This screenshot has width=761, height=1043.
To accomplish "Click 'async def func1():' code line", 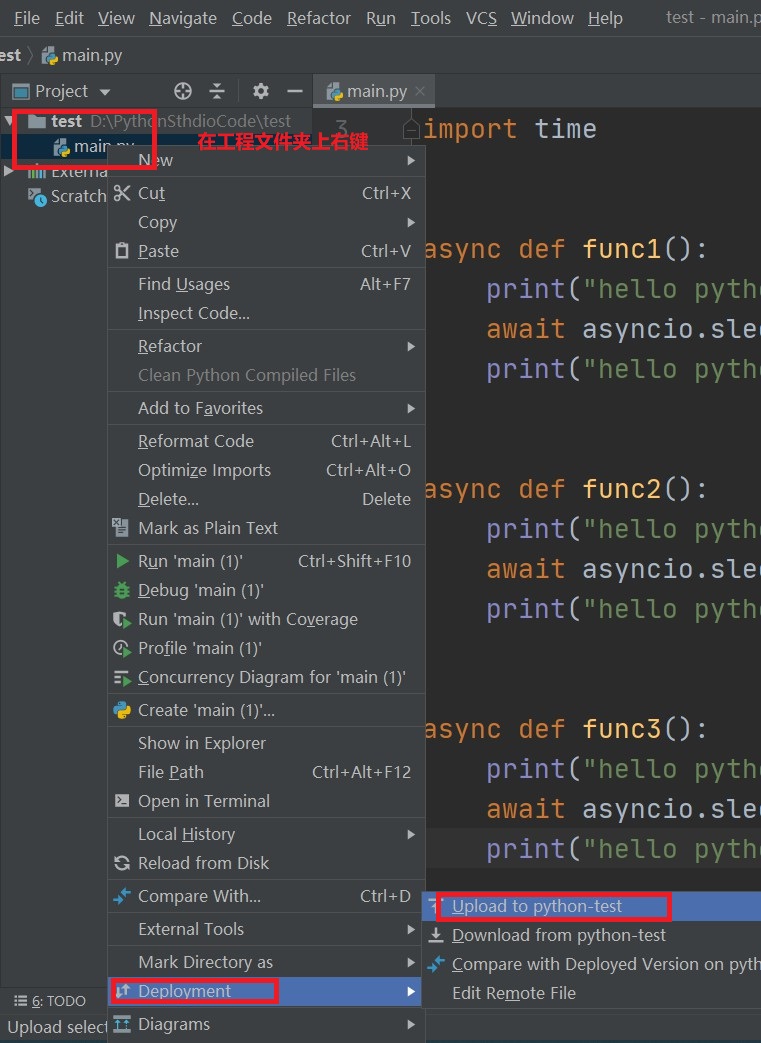I will point(565,249).
